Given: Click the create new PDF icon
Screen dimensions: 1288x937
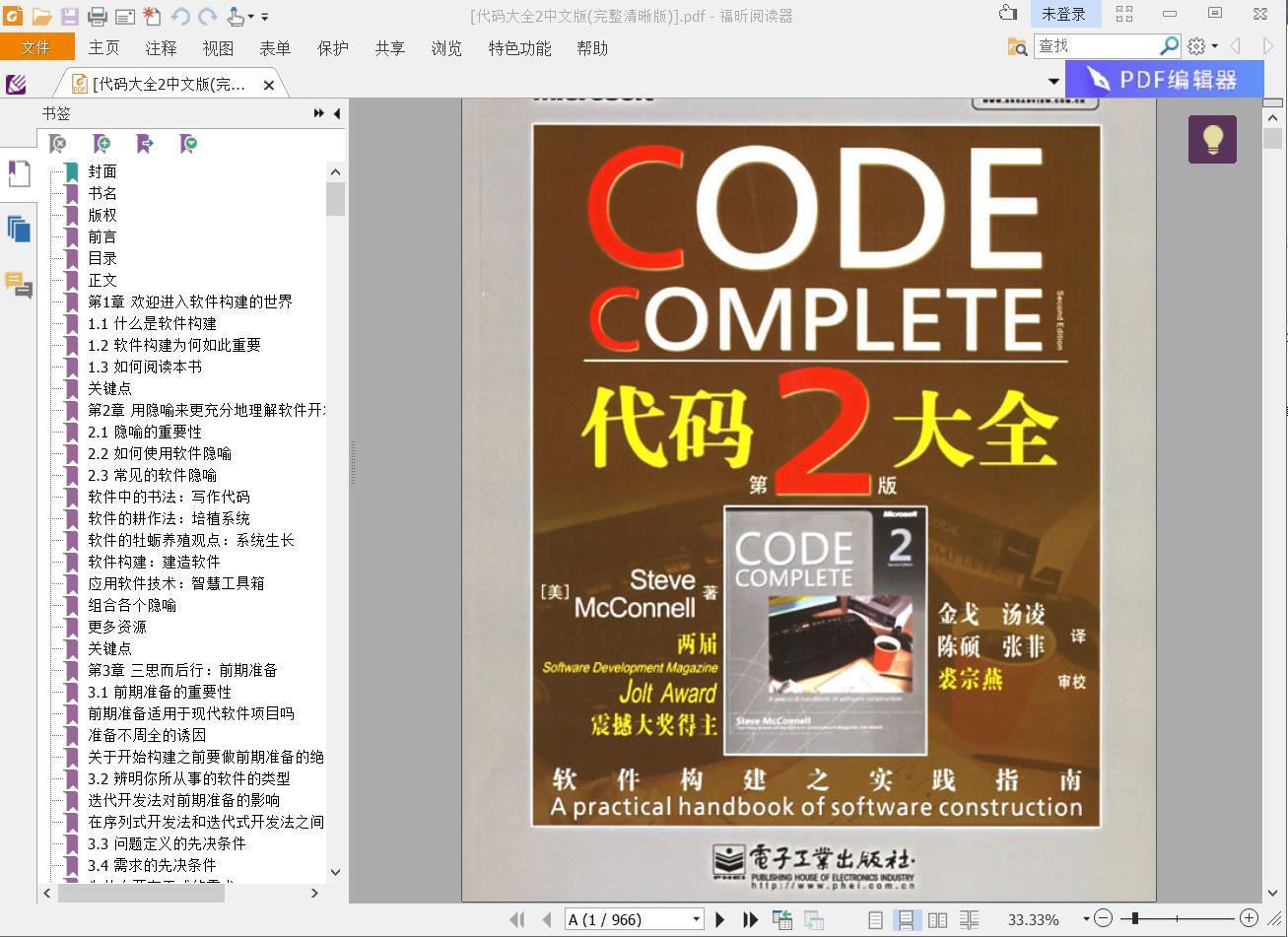Looking at the screenshot, I should [152, 16].
